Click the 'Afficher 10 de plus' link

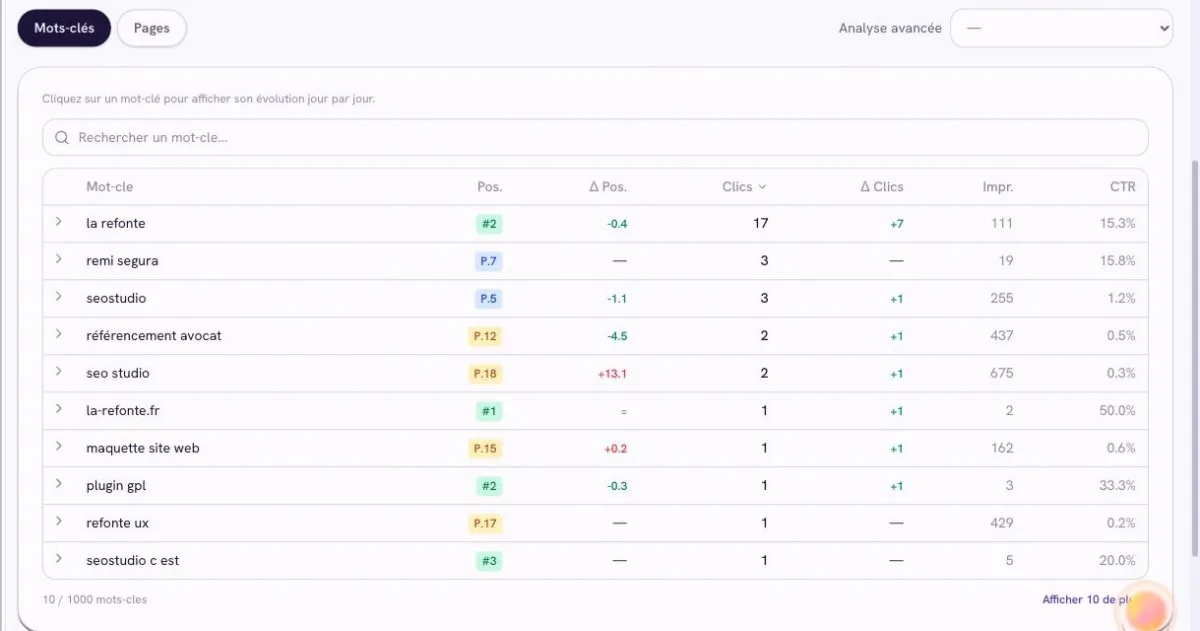coord(1090,600)
